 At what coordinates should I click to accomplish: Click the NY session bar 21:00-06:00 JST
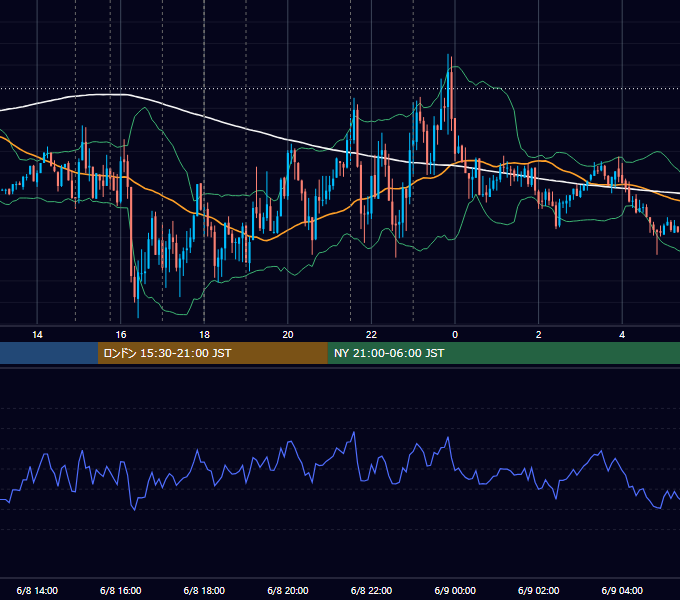click(x=504, y=353)
